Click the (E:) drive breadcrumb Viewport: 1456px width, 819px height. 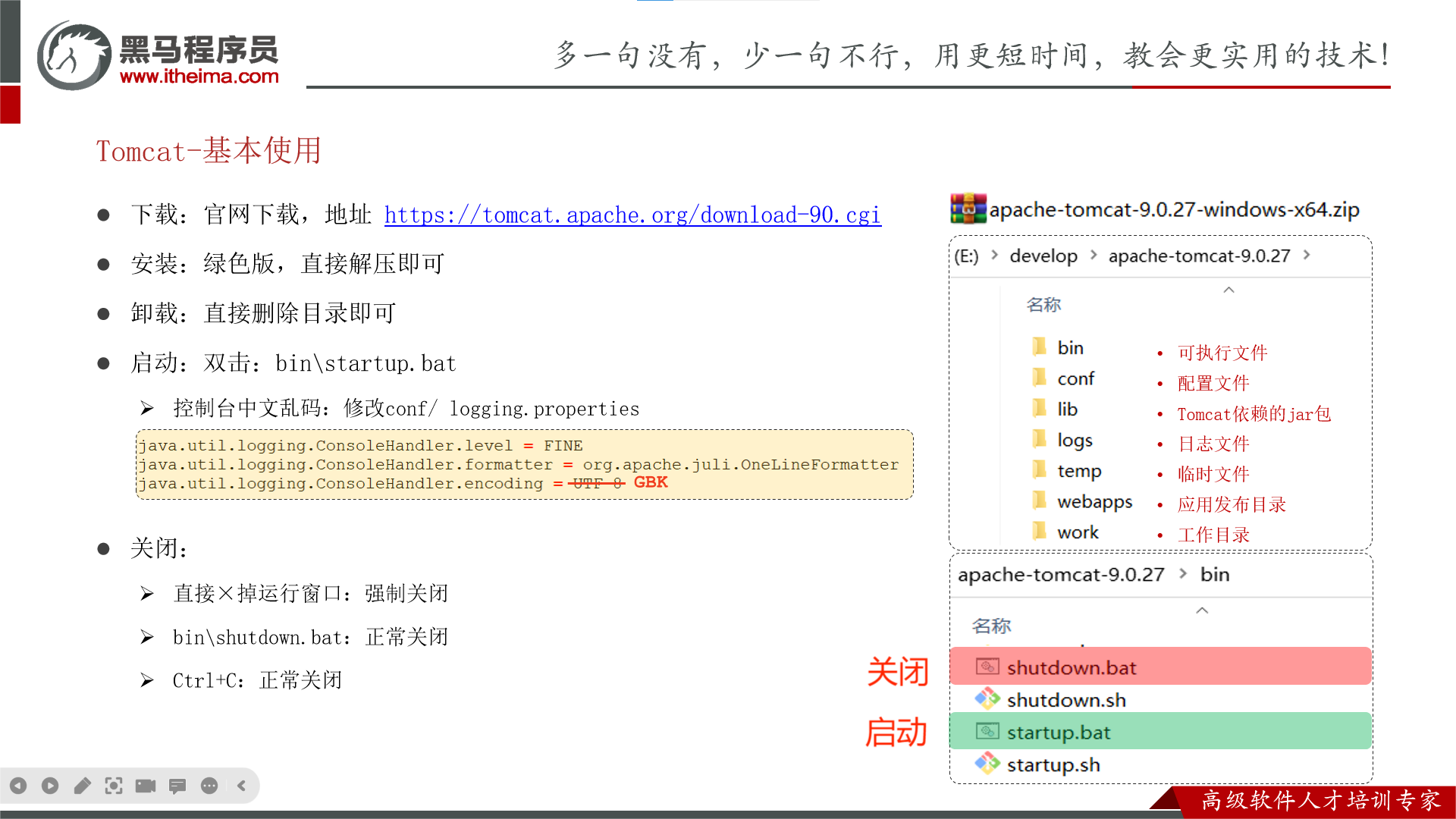pos(966,256)
